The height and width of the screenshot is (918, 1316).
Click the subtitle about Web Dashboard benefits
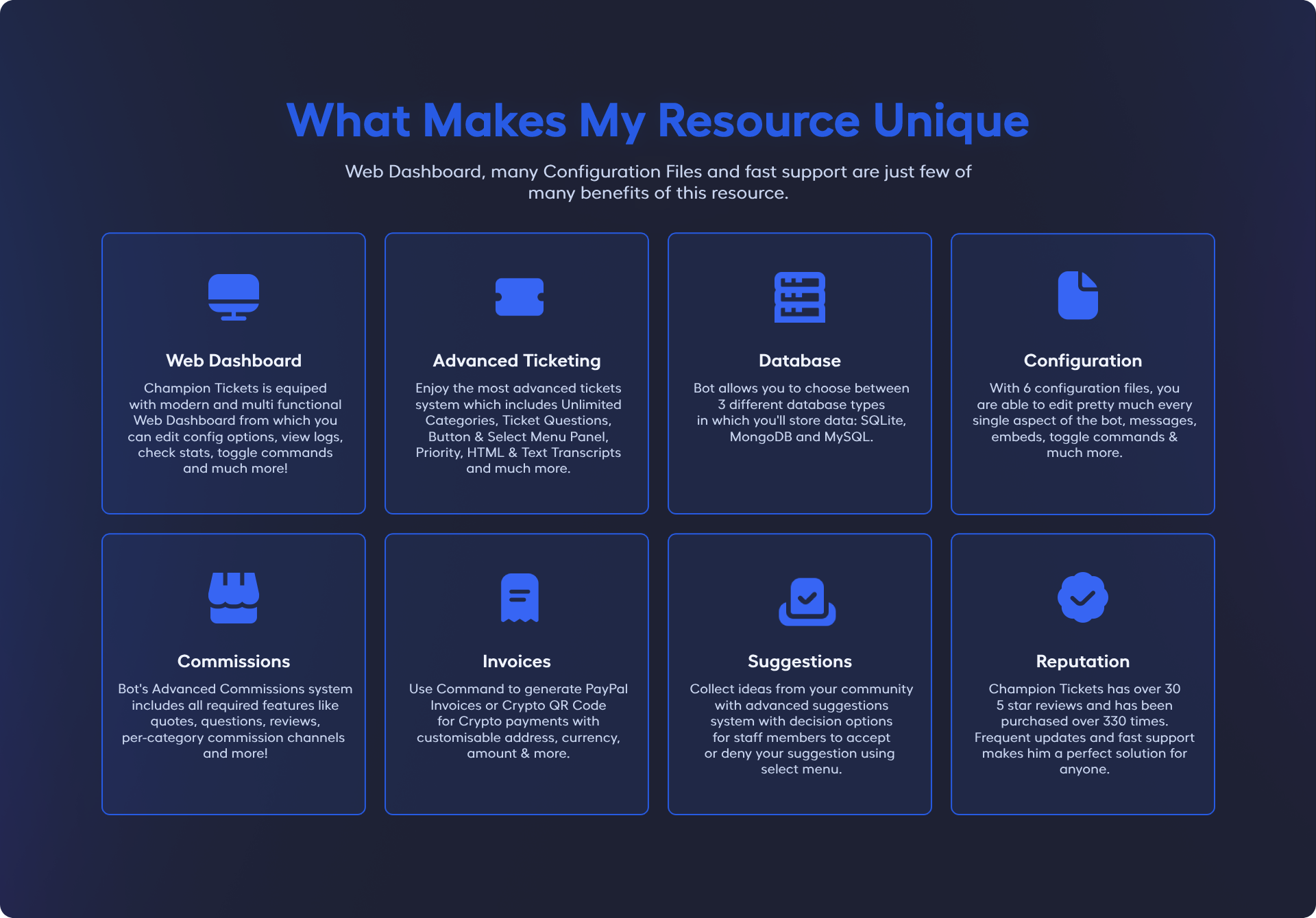pyautogui.click(x=657, y=182)
